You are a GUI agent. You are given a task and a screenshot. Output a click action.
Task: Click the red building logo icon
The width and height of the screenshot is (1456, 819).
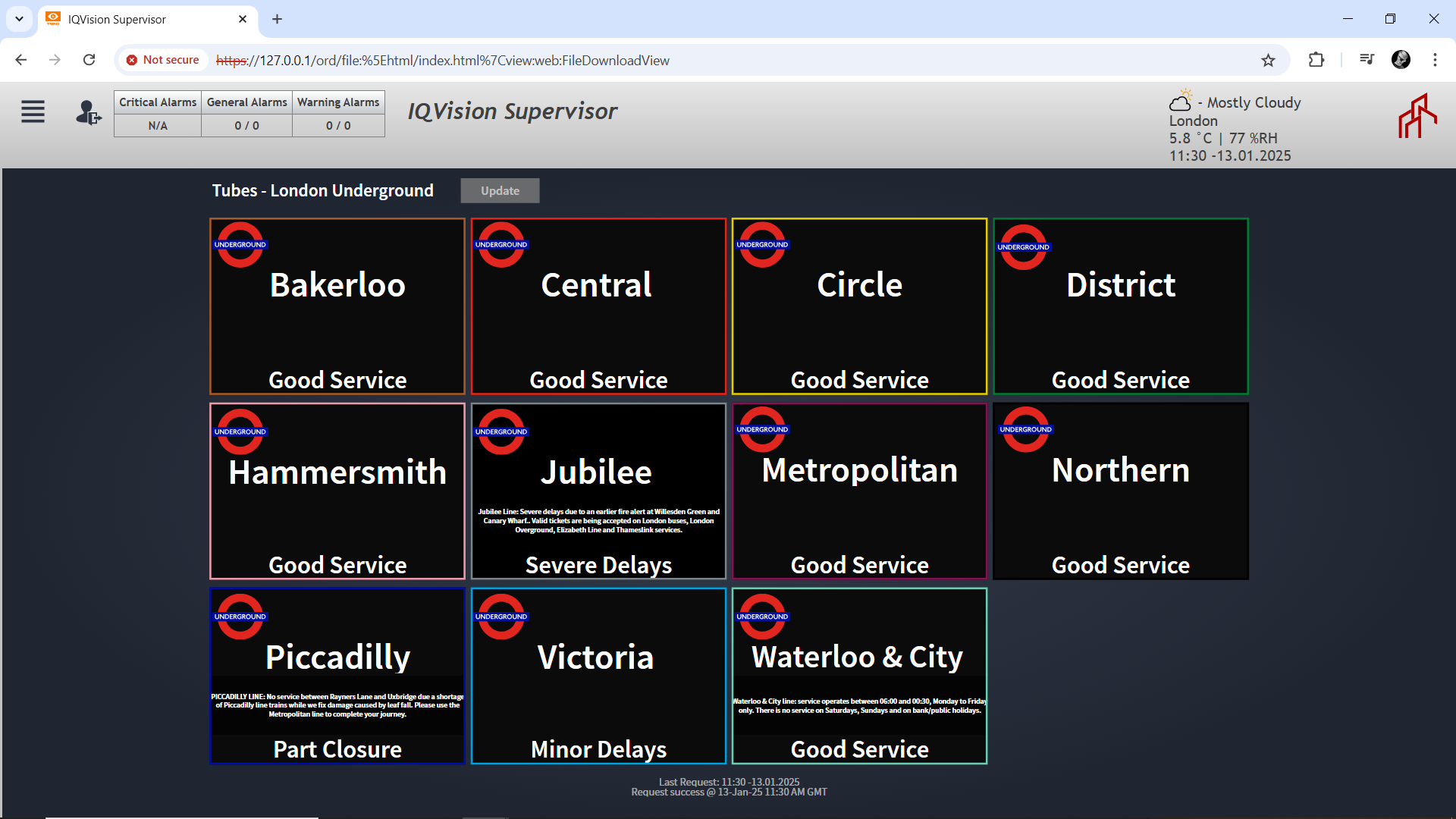tap(1417, 116)
